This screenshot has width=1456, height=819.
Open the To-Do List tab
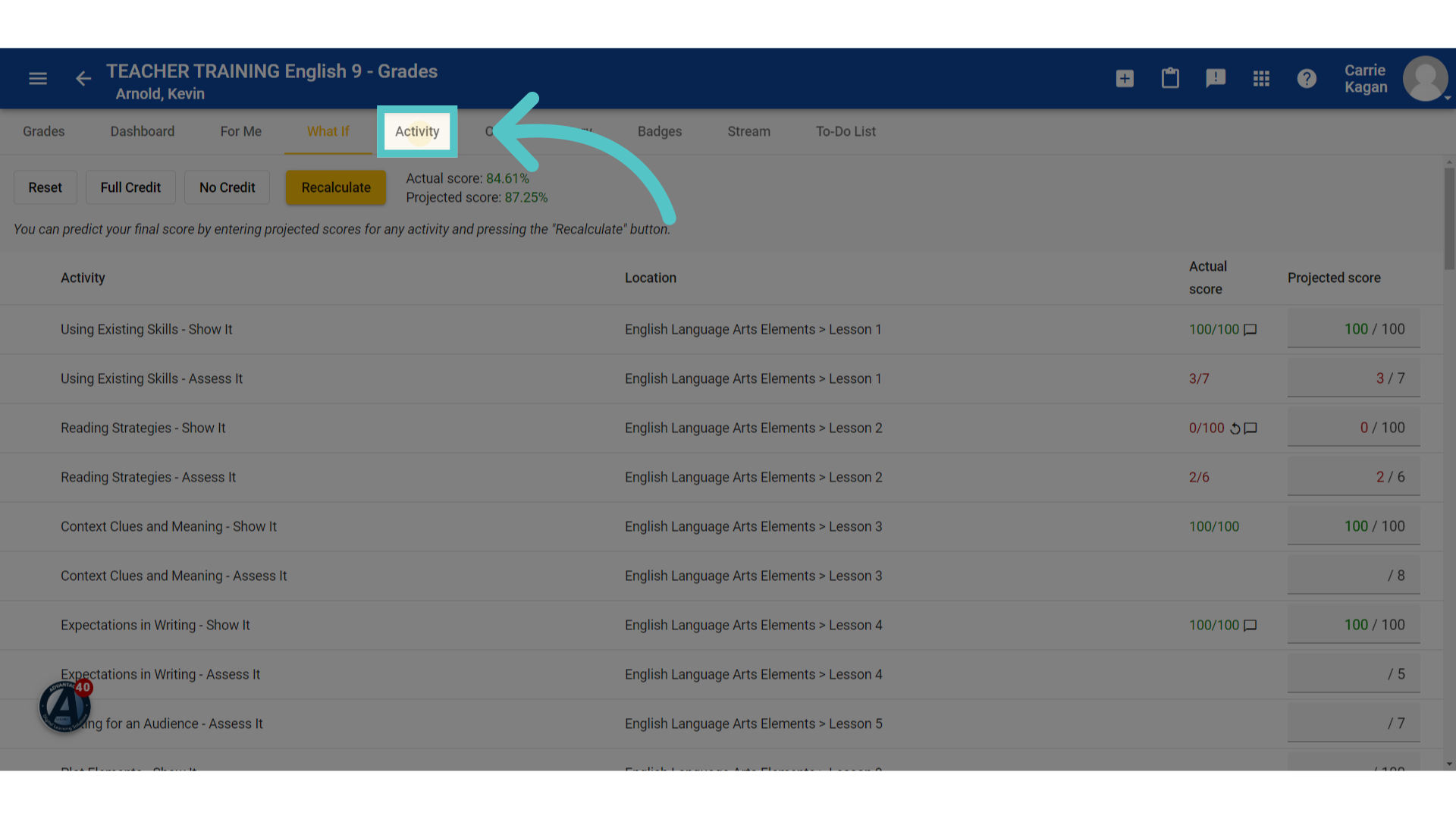tap(846, 131)
